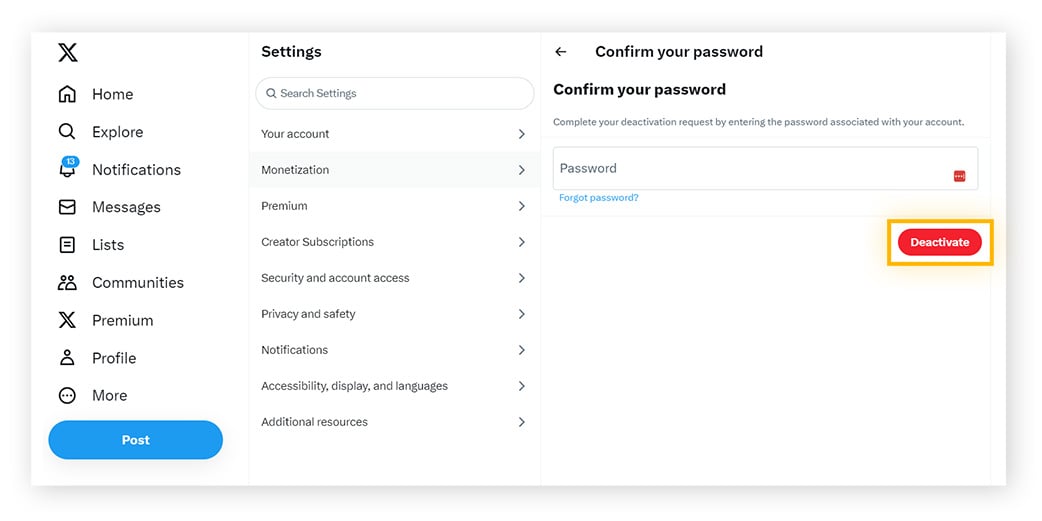Click the X logo icon
The height and width of the screenshot is (521, 1042).
point(67,52)
